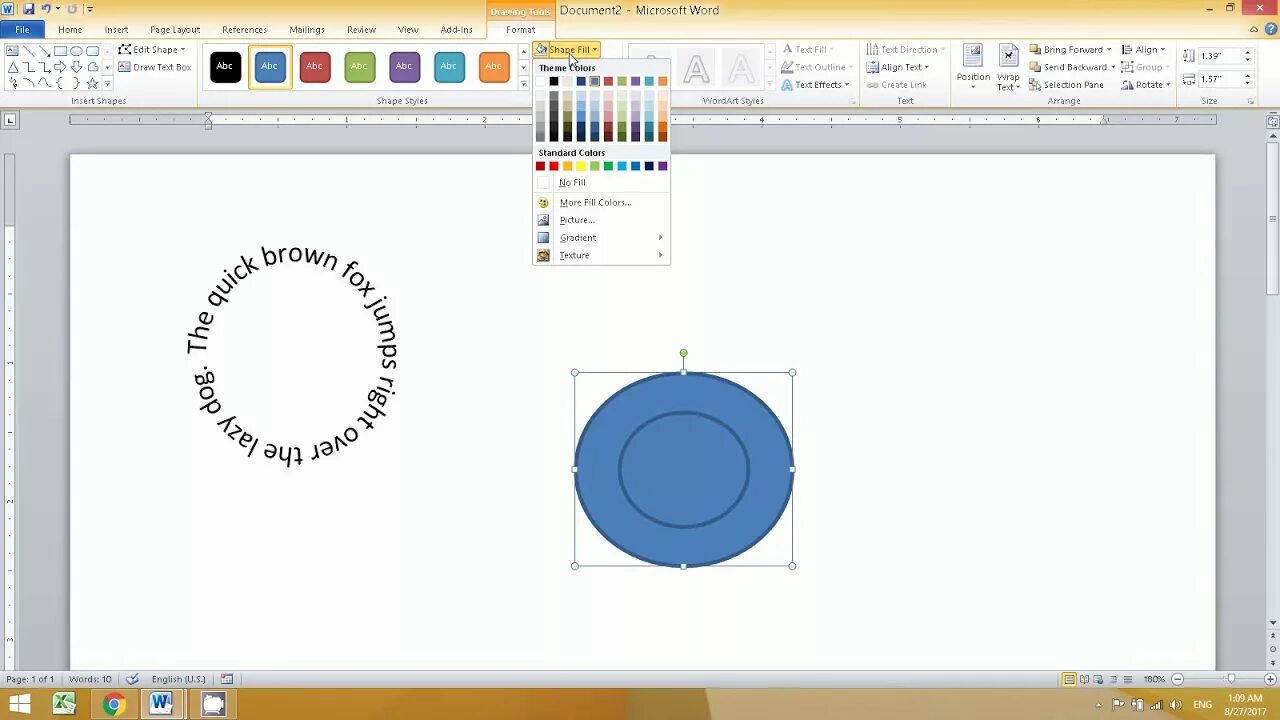Switch to the Review tab

click(x=361, y=30)
